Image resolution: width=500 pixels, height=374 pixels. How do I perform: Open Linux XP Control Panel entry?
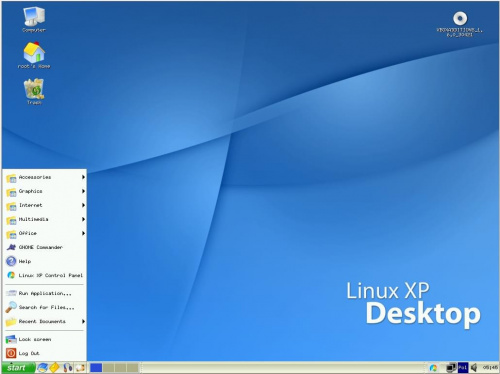point(45,275)
